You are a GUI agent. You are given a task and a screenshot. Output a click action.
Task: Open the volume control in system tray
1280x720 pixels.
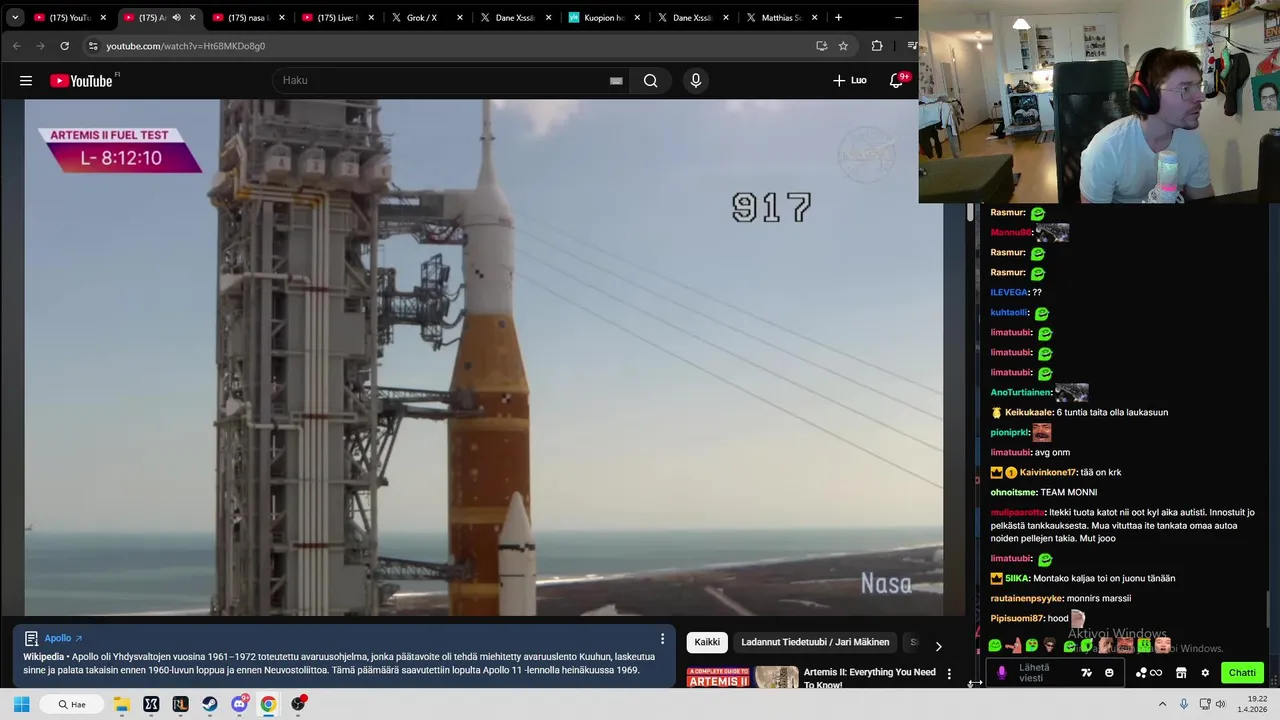(x=1220, y=704)
